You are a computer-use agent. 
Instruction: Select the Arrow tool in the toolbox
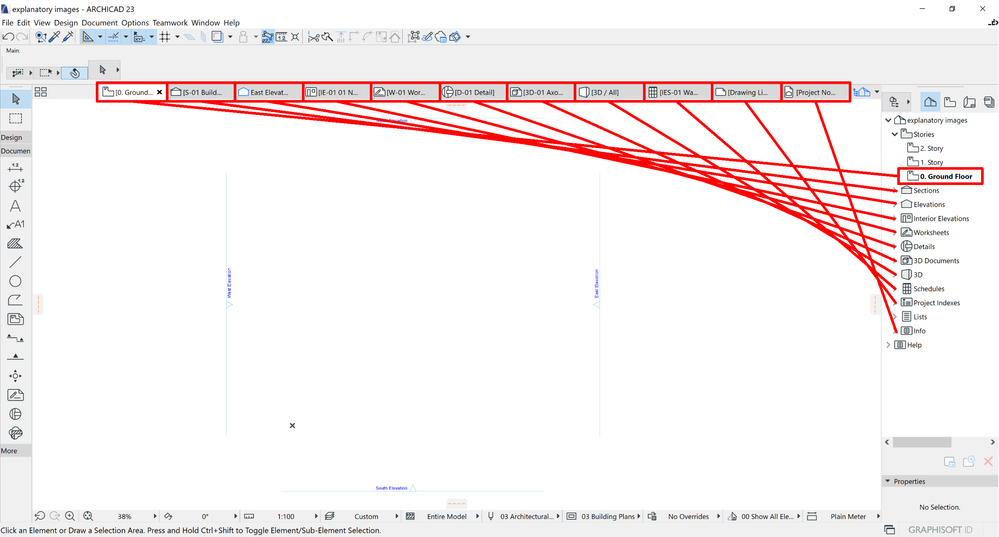(x=16, y=99)
